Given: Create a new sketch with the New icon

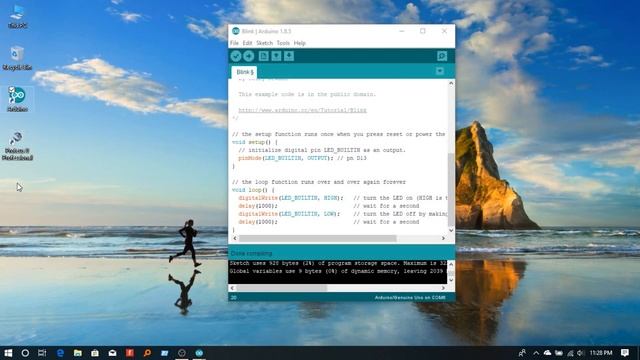Looking at the screenshot, I should (x=264, y=56).
